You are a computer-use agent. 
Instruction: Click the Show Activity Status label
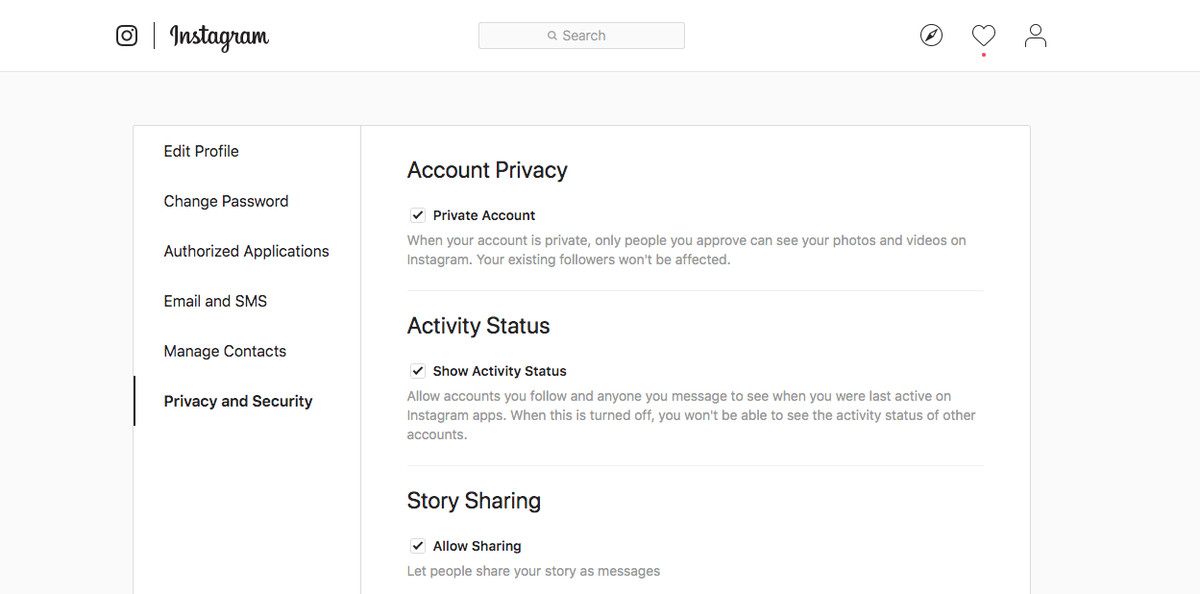click(500, 371)
